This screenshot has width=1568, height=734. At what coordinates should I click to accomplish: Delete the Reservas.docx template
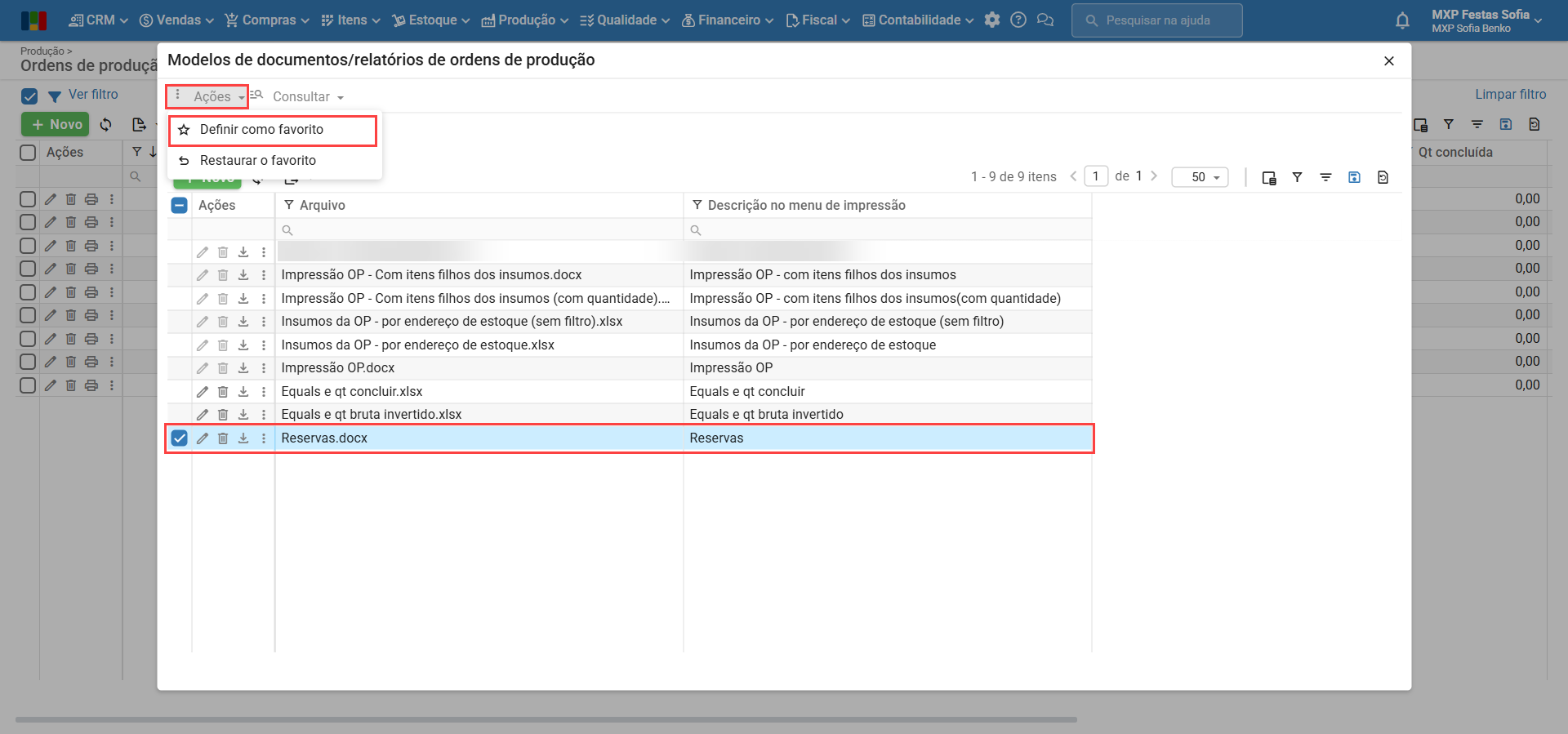[x=223, y=438]
